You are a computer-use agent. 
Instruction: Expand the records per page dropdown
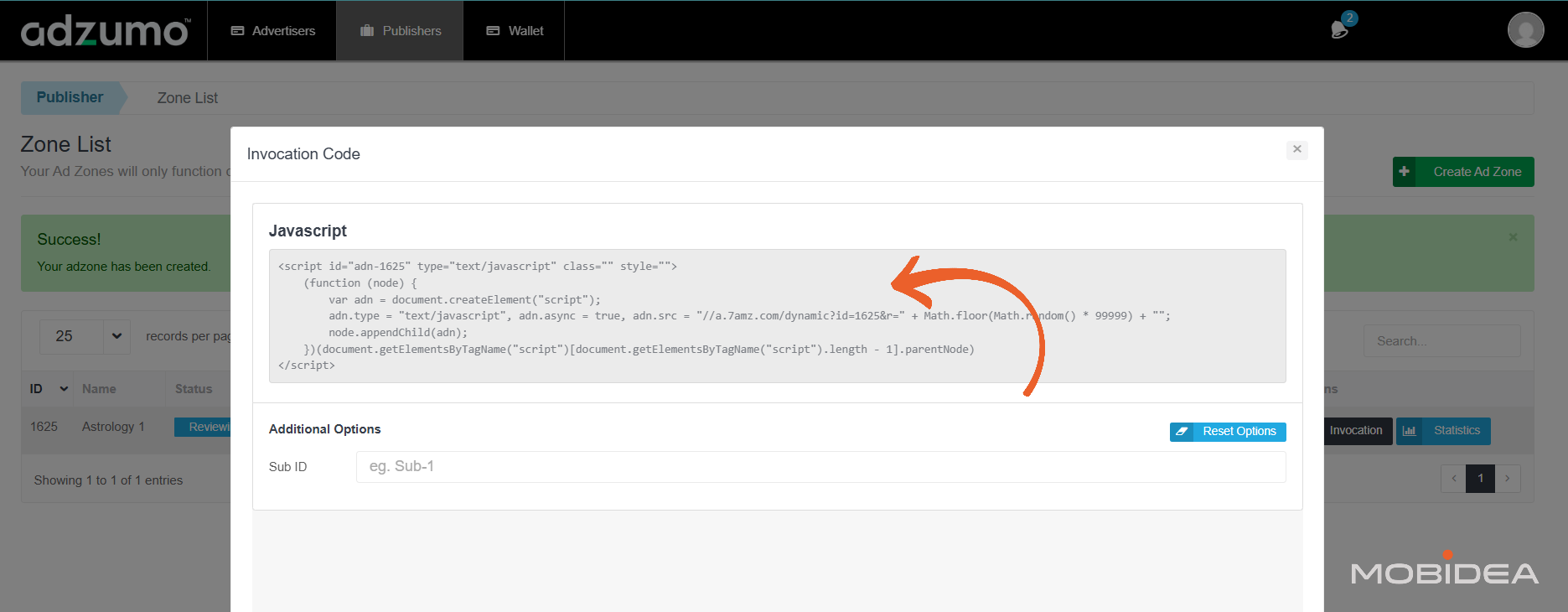pos(116,336)
